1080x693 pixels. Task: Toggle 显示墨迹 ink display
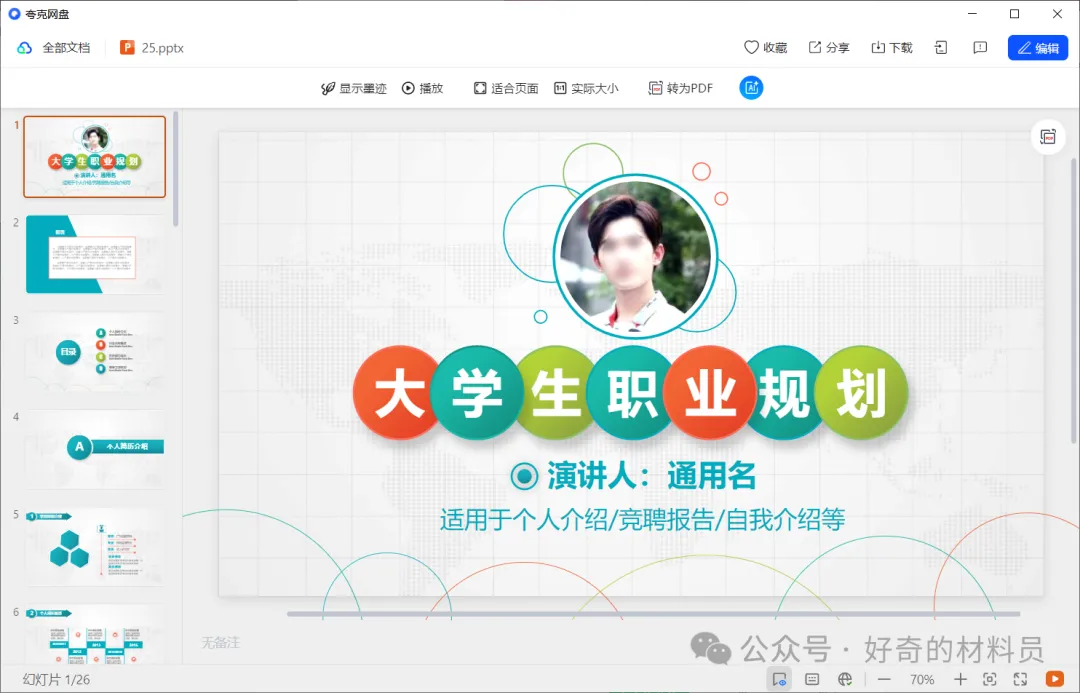354,88
